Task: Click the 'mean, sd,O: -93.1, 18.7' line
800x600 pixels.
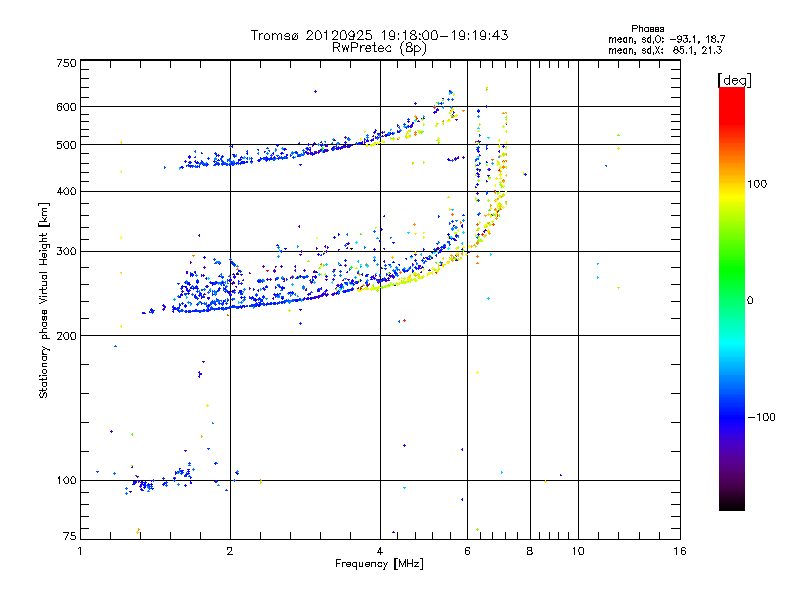Action: [666, 39]
